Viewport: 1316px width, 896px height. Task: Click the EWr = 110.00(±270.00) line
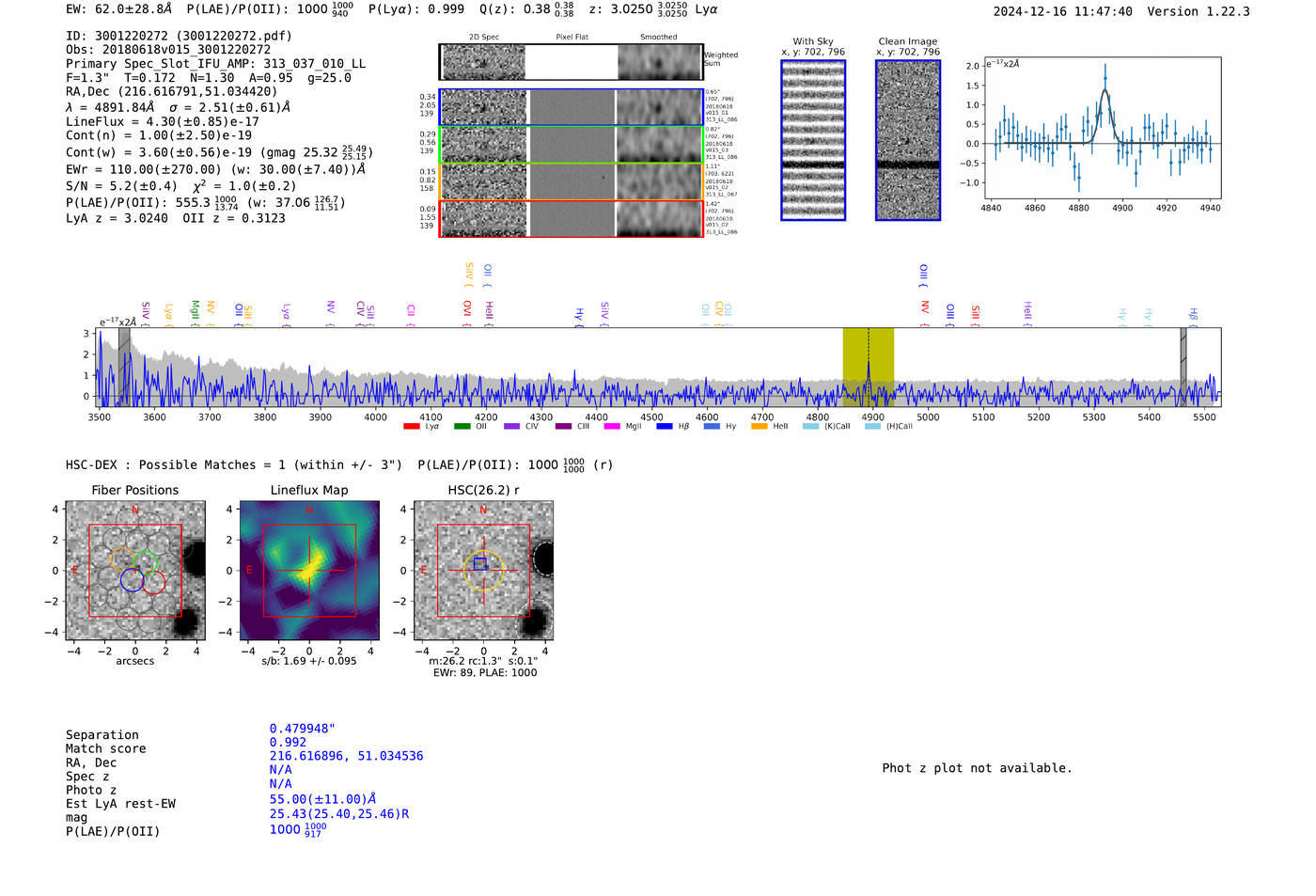[215, 169]
